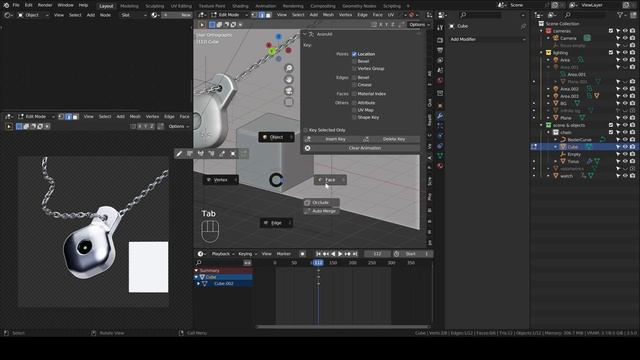Click the BezierCurve icon in outliner

pyautogui.click(x=563, y=140)
